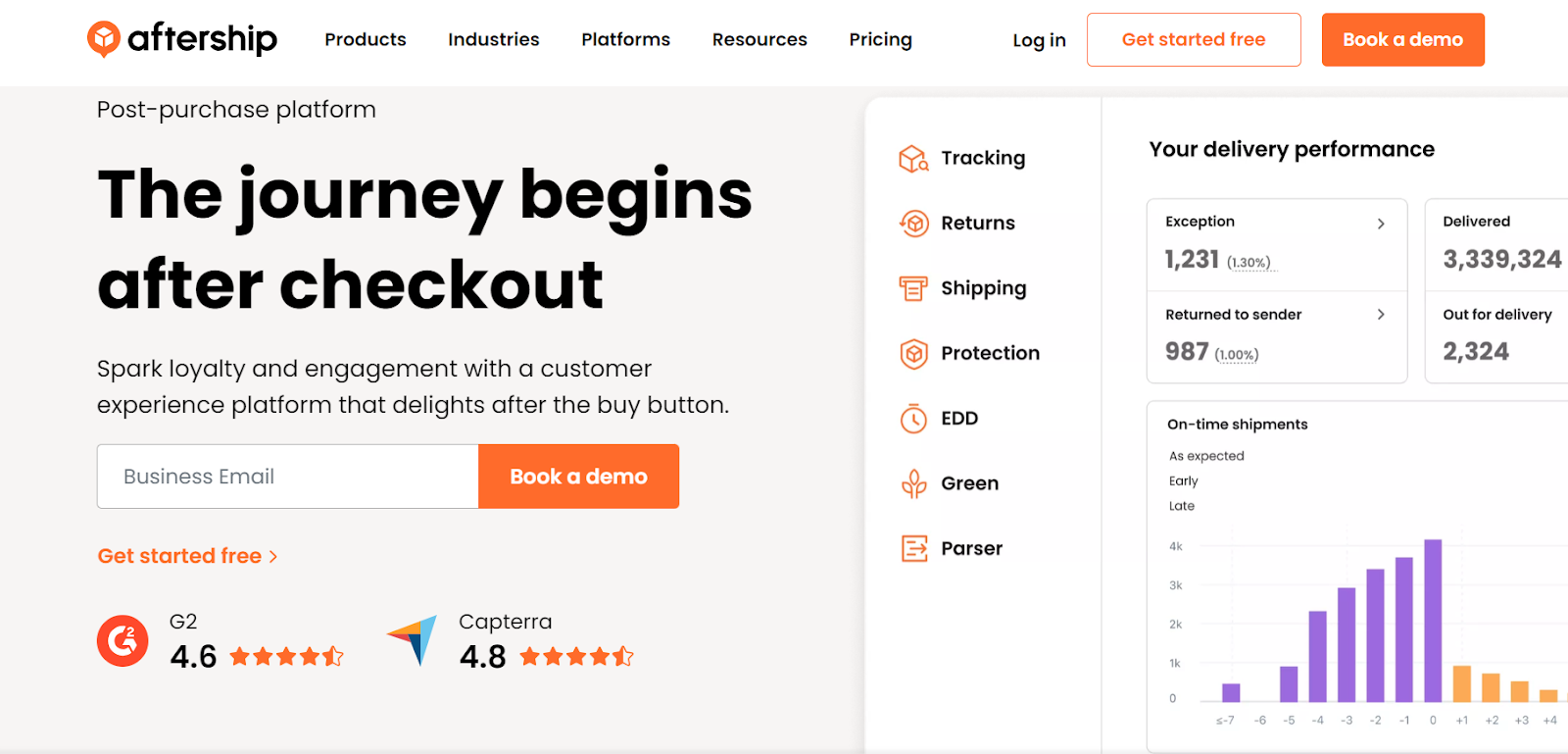The height and width of the screenshot is (754, 1568).
Task: Click the Capterra logo icon
Action: point(413,640)
